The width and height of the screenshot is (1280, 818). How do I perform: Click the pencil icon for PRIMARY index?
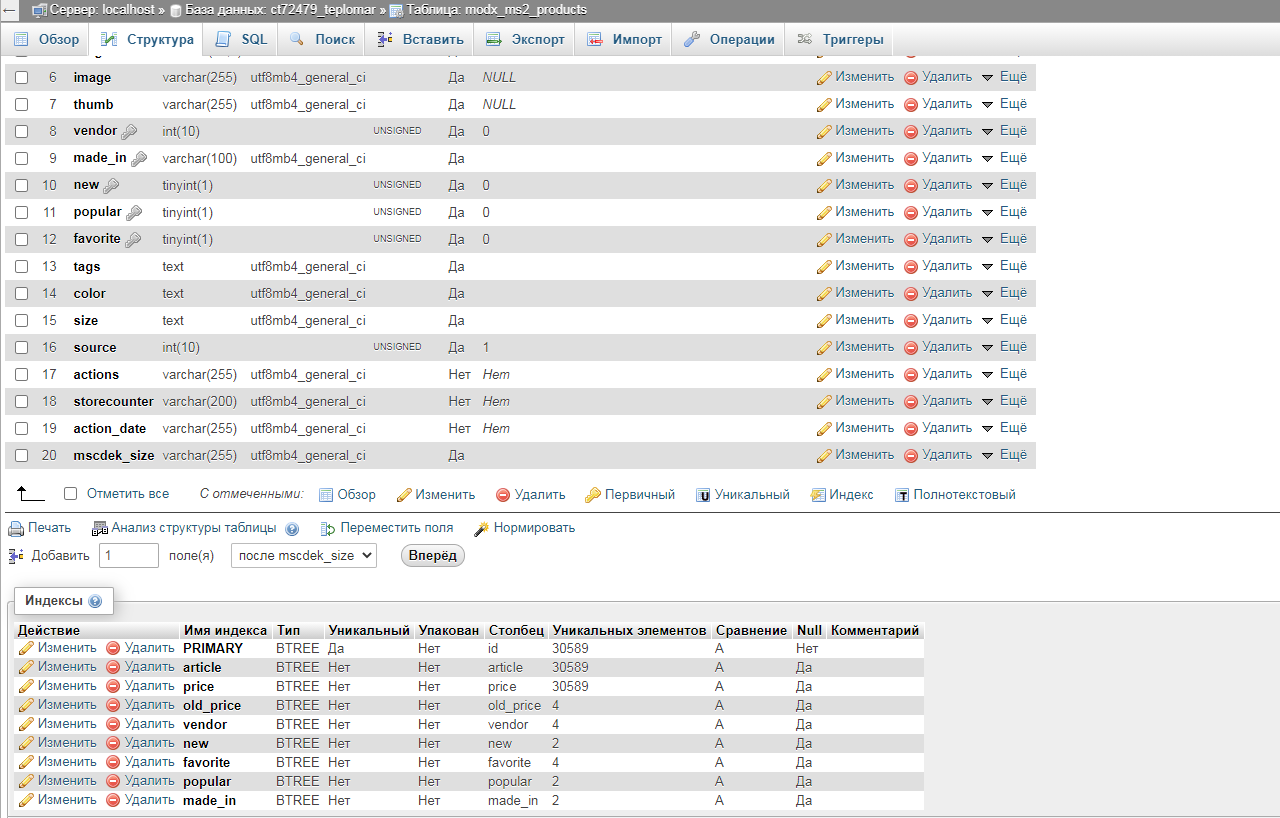click(x=27, y=648)
